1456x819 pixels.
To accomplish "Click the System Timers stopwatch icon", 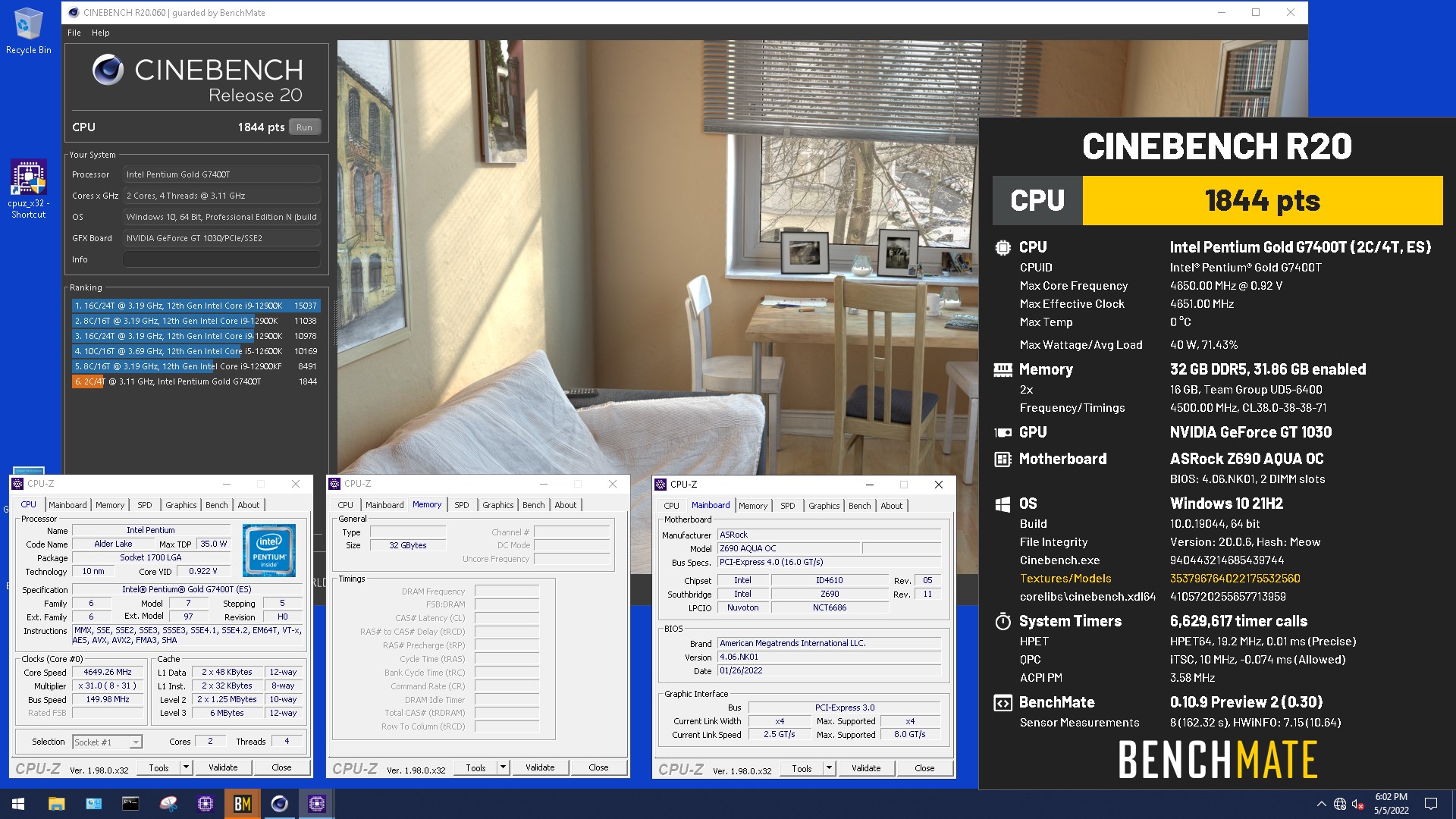I will (1003, 621).
